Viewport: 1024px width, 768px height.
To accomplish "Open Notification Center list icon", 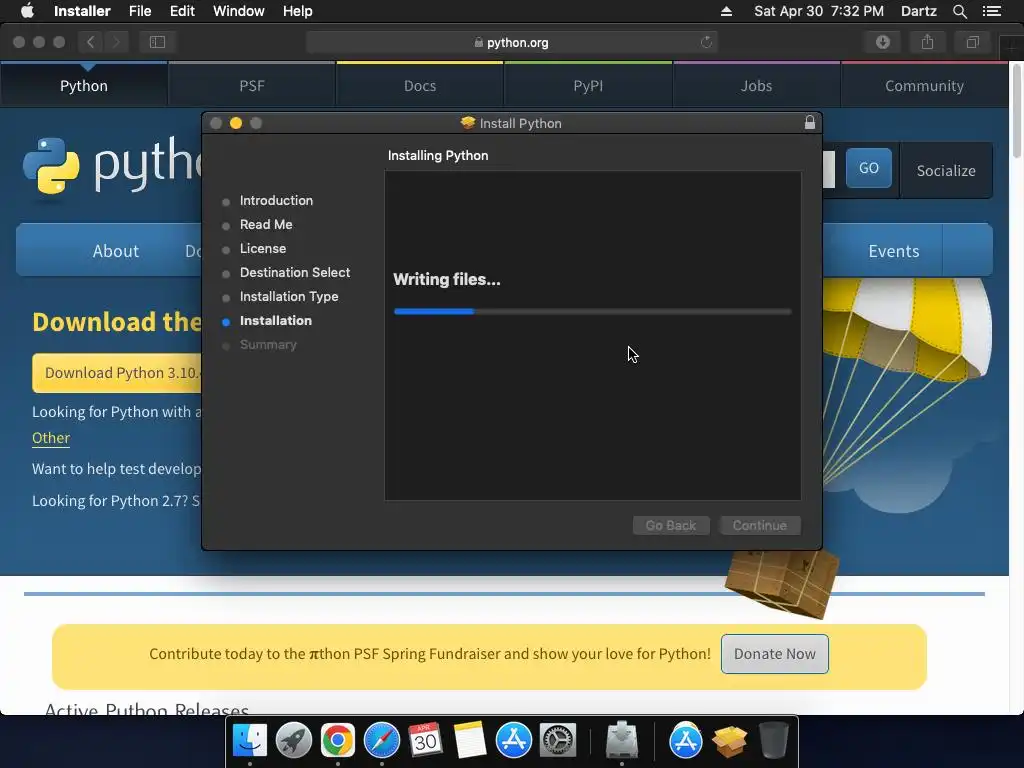I will tap(992, 11).
